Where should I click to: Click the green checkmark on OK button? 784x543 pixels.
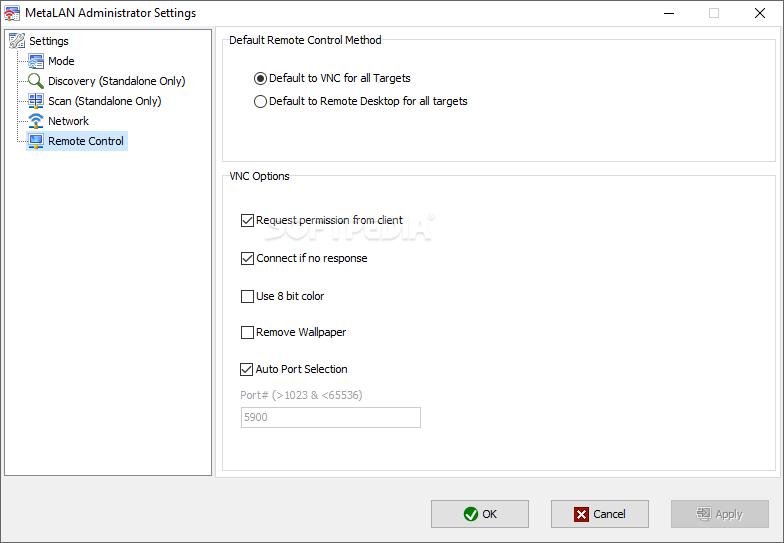[470, 514]
